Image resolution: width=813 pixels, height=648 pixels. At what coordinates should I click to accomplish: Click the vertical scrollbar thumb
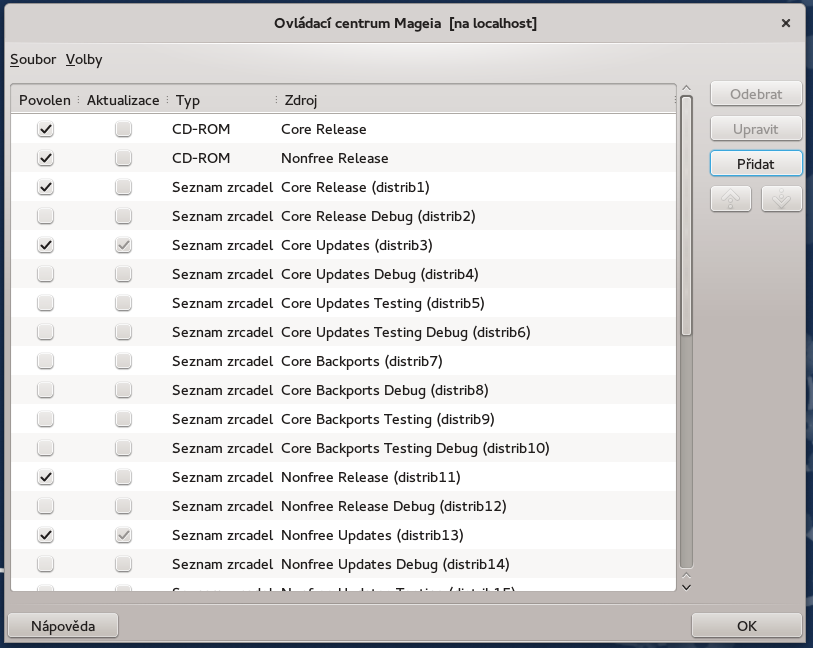pyautogui.click(x=686, y=216)
